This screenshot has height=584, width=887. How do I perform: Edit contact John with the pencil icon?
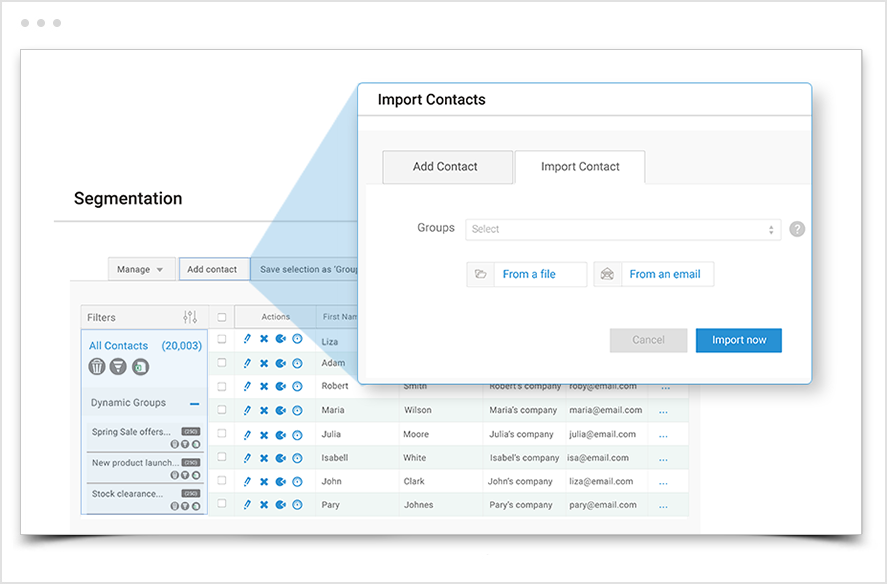(x=247, y=482)
